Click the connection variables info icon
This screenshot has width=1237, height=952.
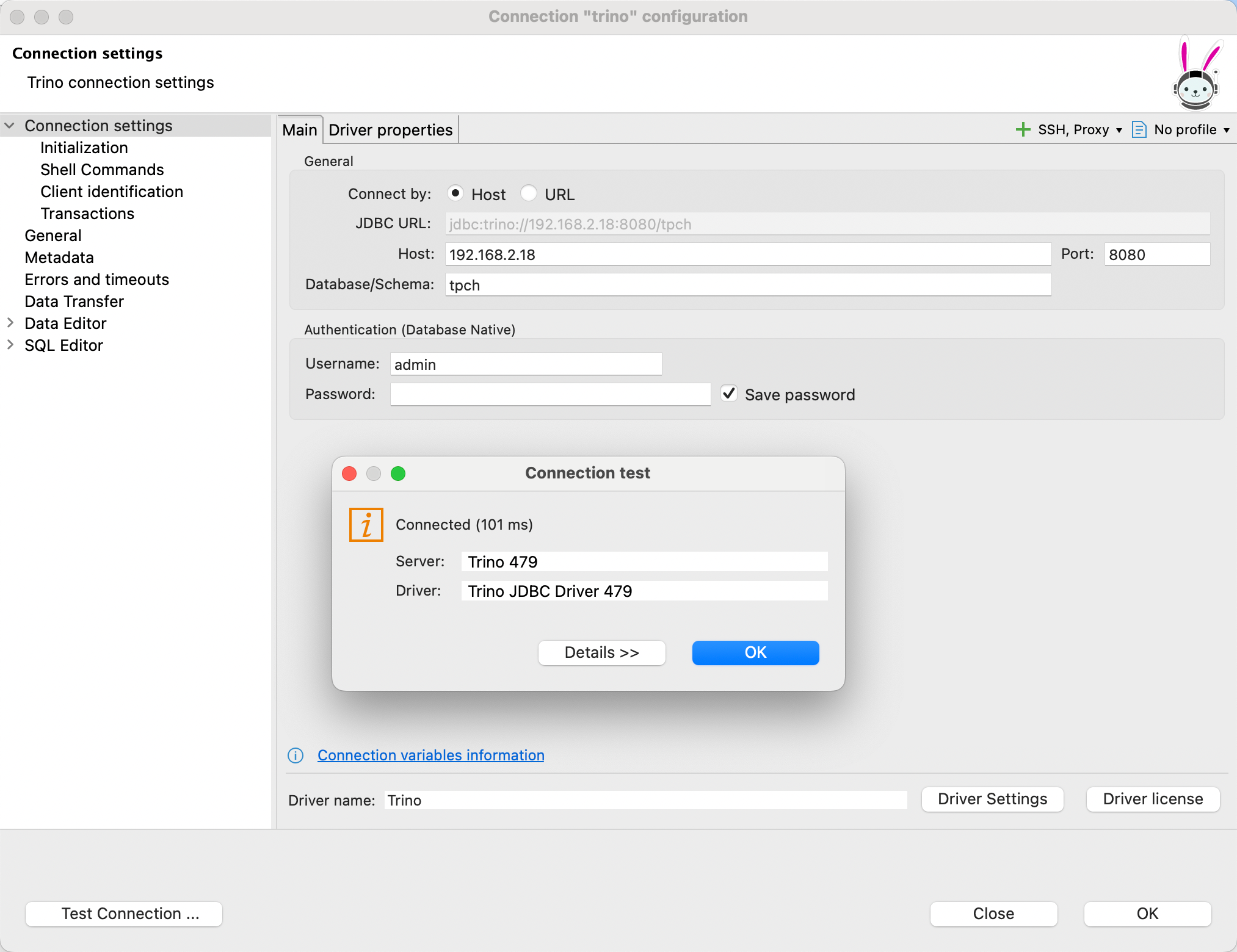tap(296, 755)
